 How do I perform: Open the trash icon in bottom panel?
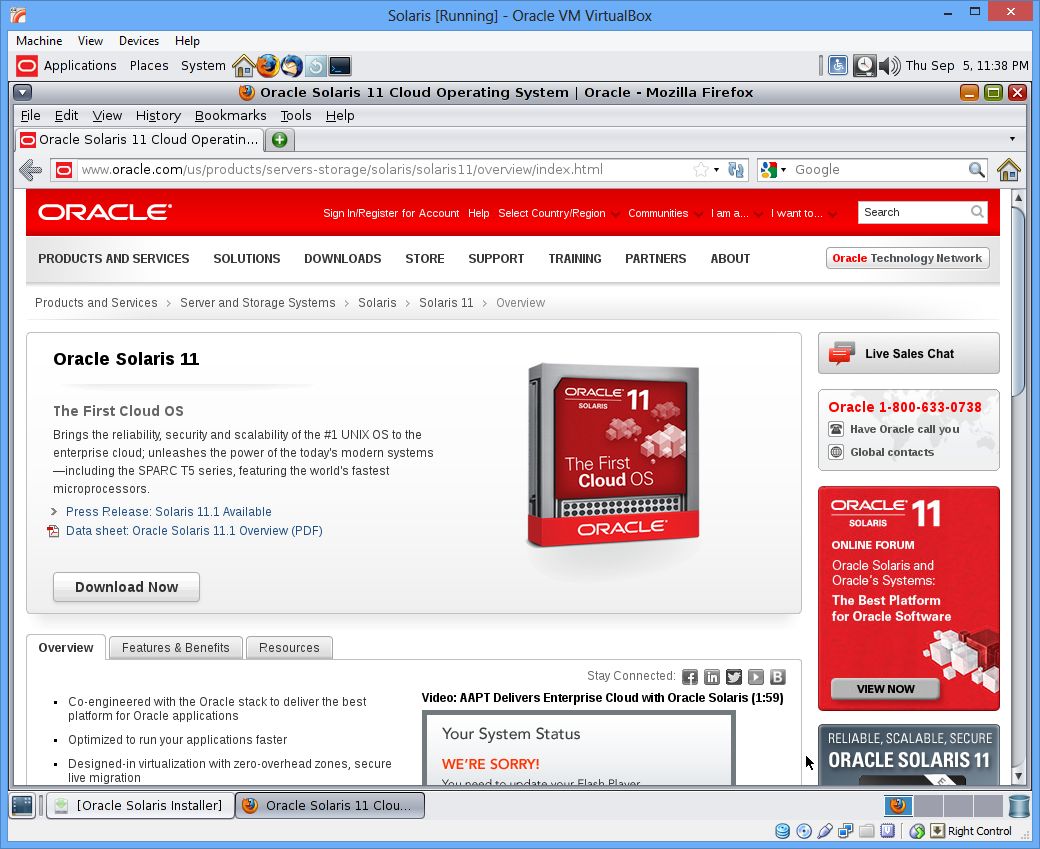click(x=1019, y=806)
